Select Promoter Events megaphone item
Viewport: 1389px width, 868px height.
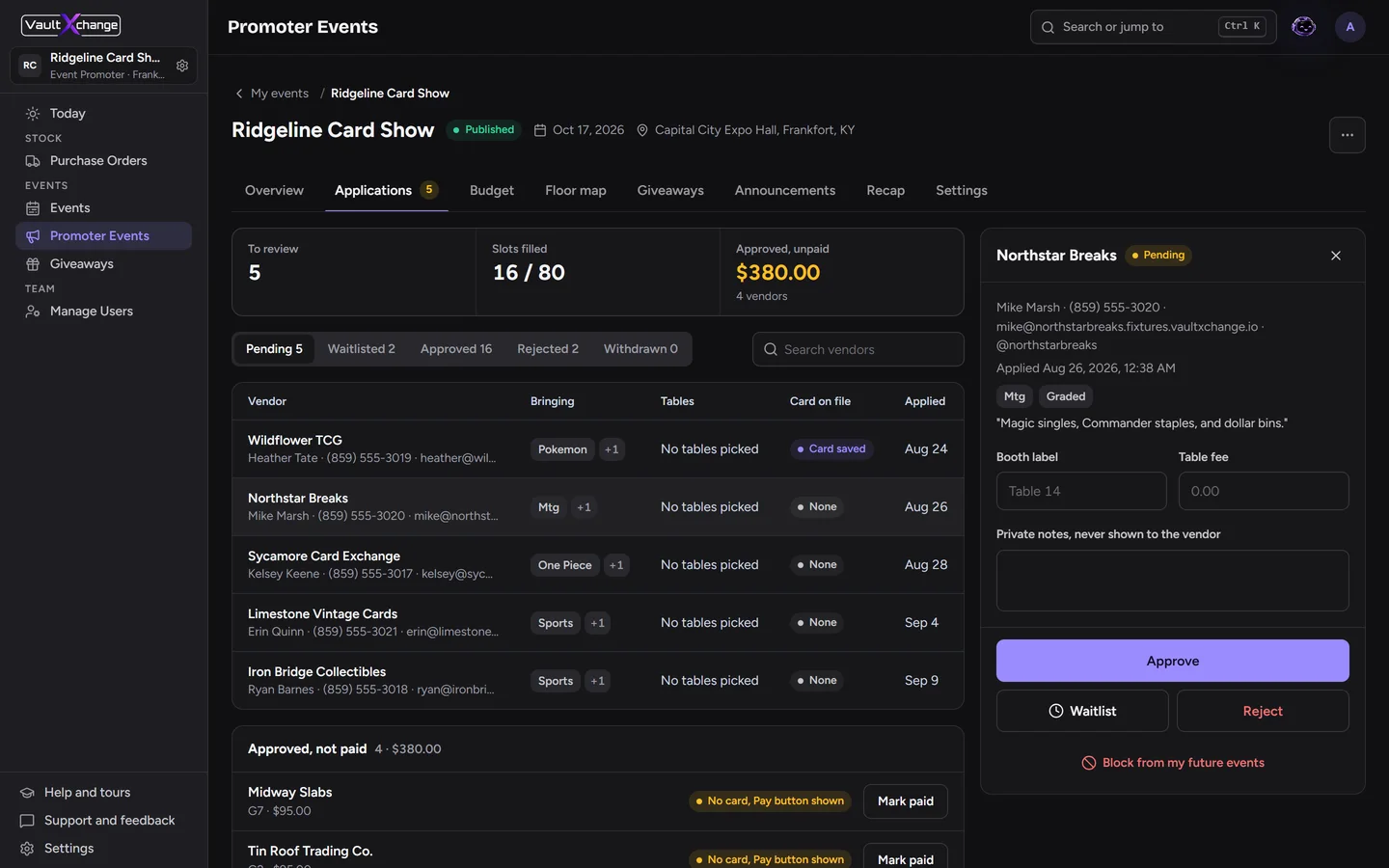tap(103, 235)
